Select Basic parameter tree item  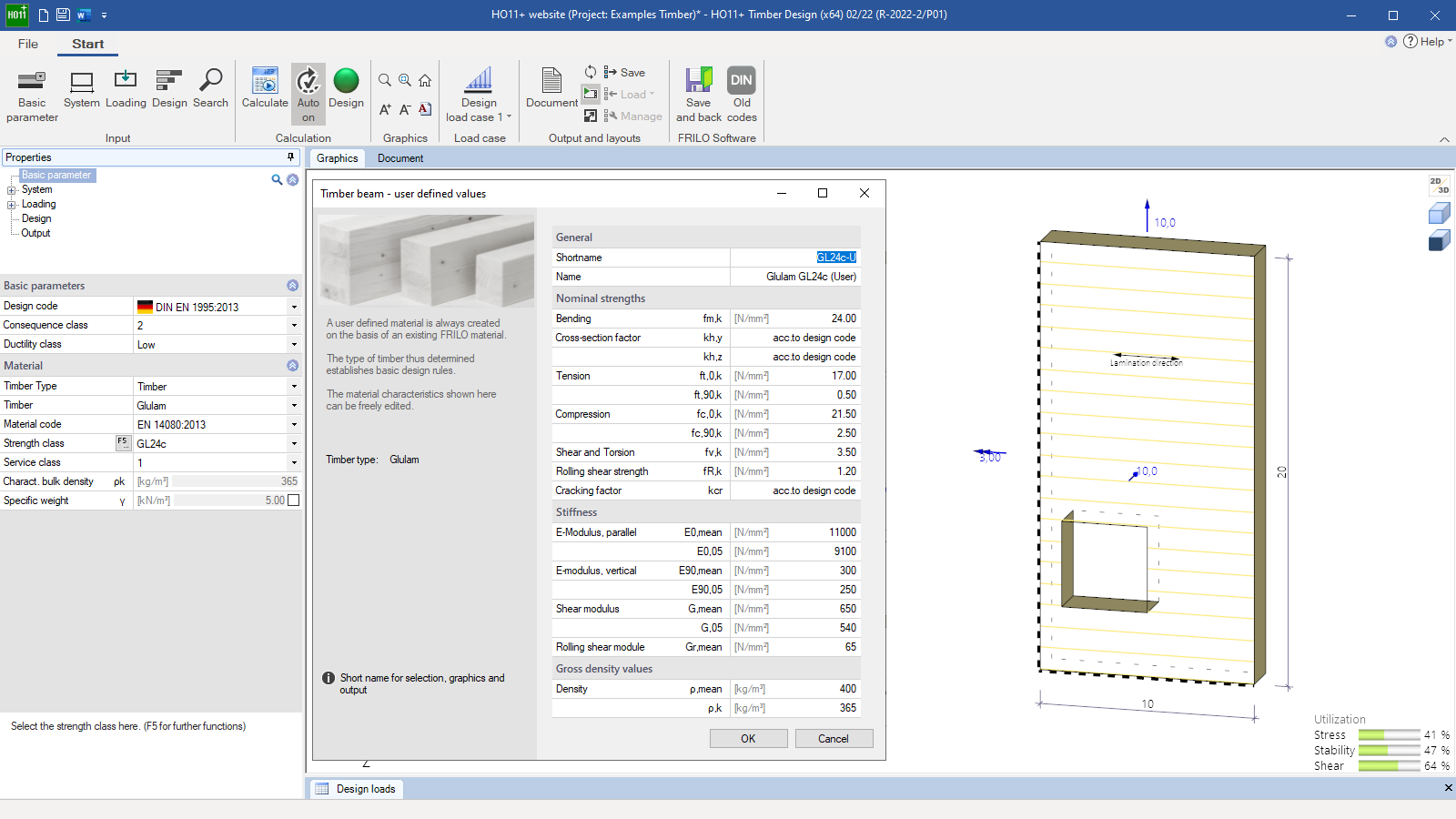[x=56, y=175]
